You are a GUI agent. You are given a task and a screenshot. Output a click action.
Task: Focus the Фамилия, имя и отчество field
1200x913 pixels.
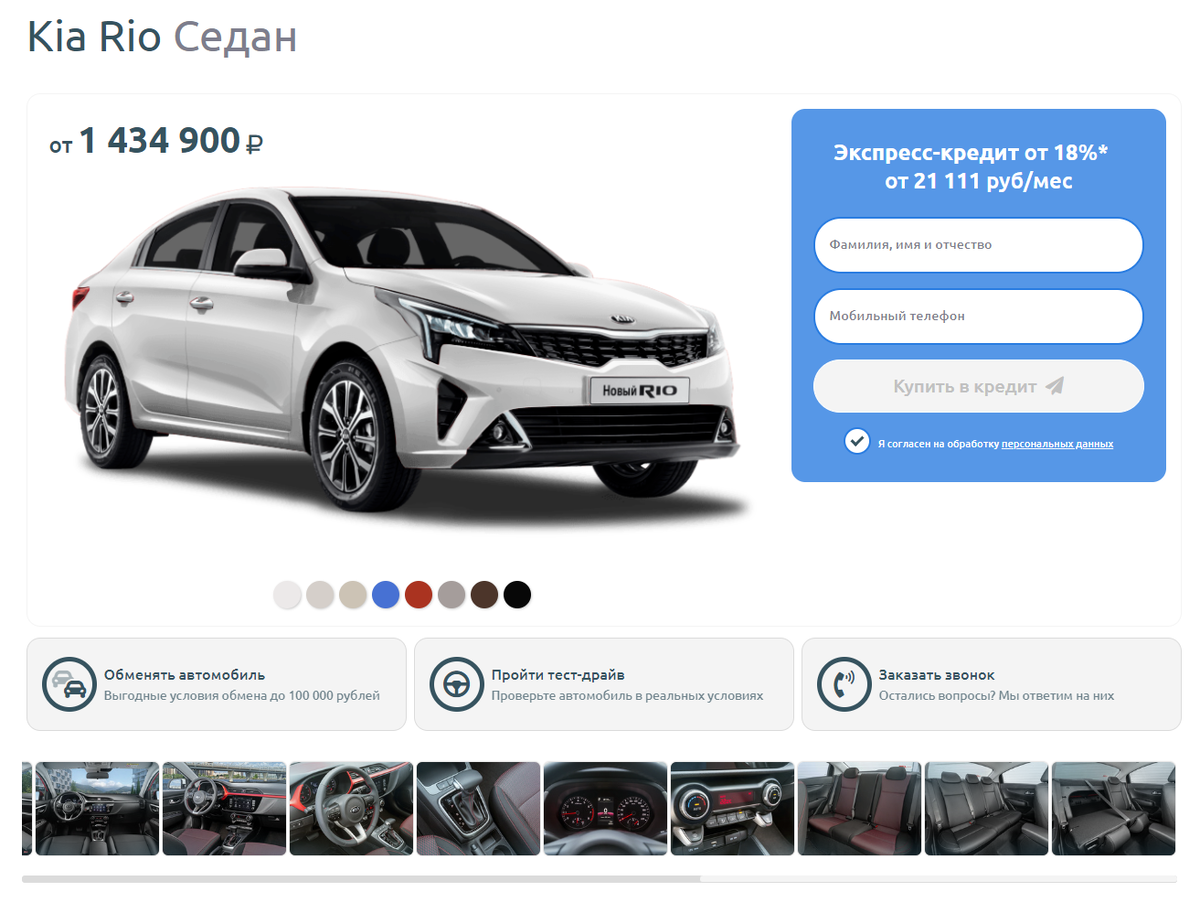pos(978,245)
